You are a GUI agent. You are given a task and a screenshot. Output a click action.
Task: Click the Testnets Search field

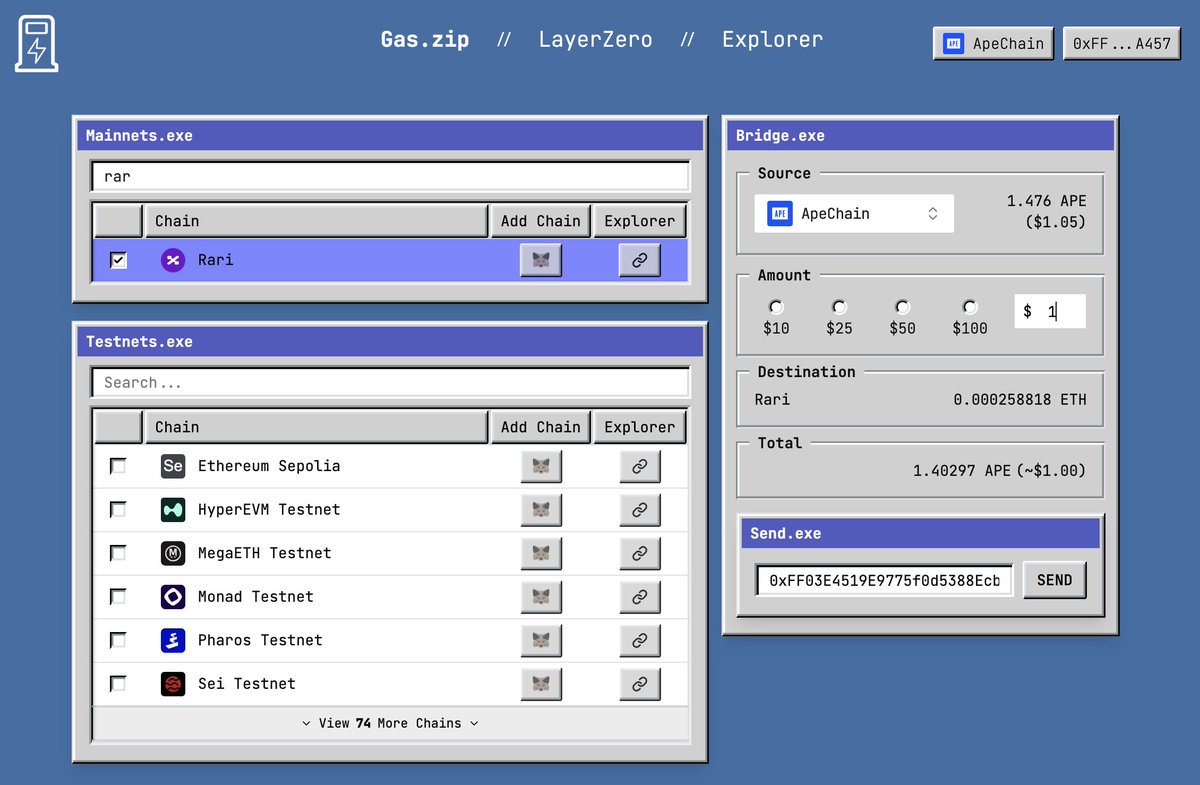(390, 382)
